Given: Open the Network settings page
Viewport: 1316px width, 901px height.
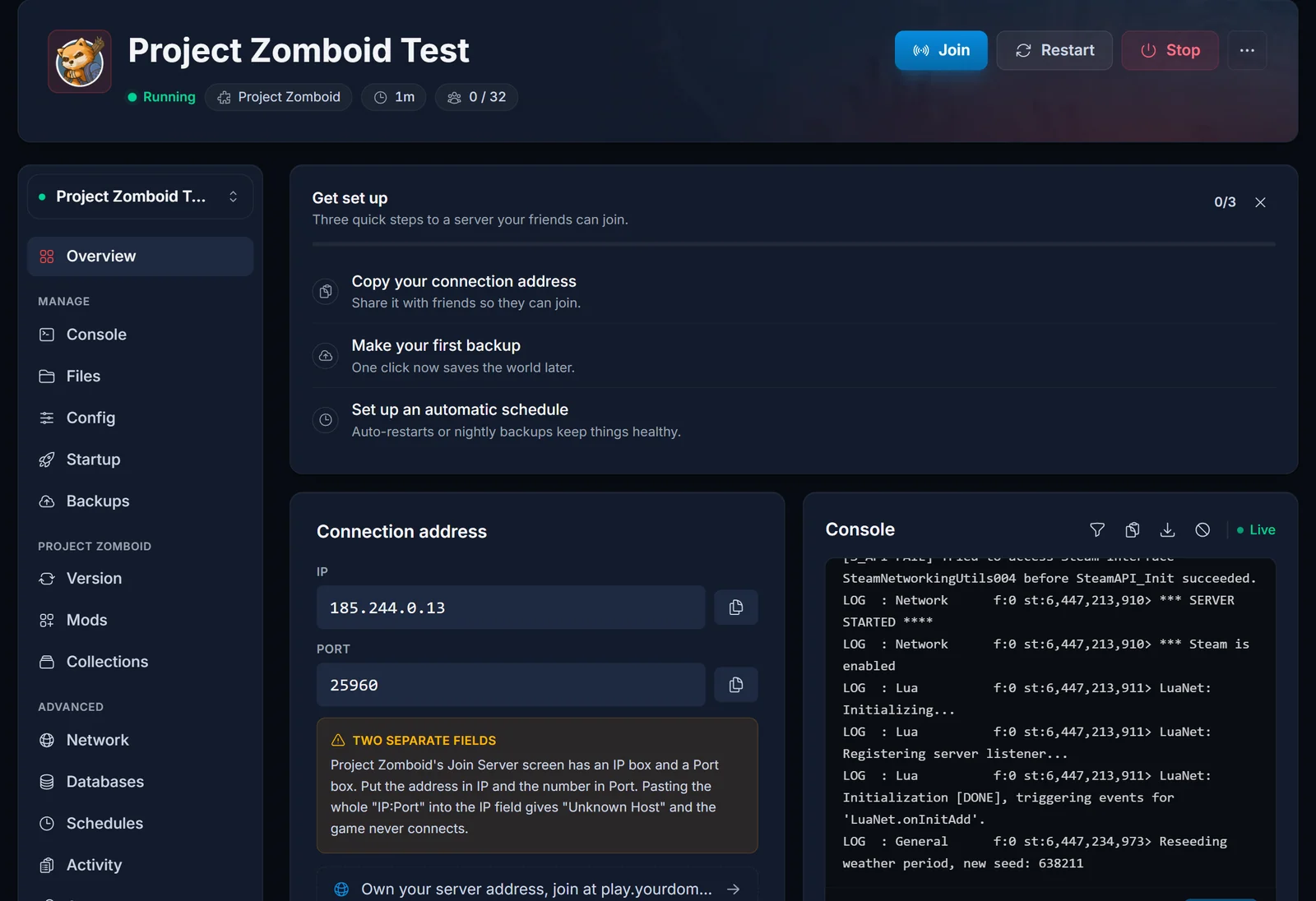Looking at the screenshot, I should click(x=140, y=740).
